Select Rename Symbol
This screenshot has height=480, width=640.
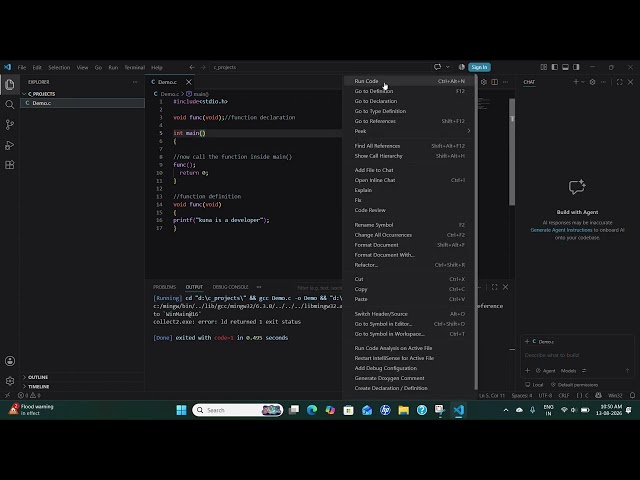click(x=409, y=225)
